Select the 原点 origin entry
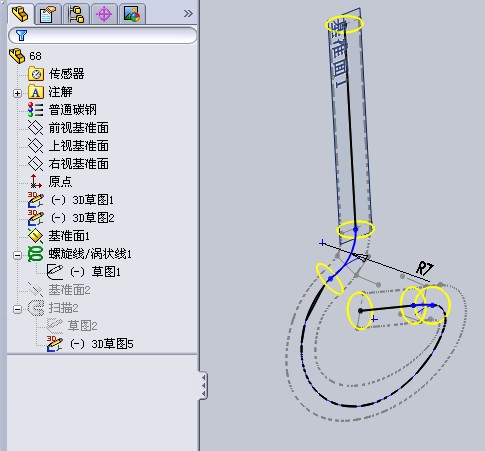485x451 pixels. 60,181
